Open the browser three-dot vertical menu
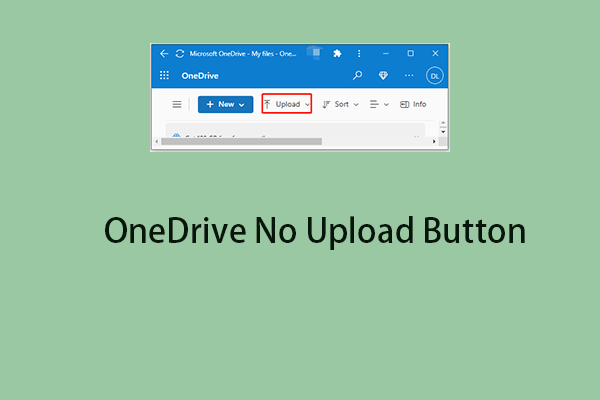The height and width of the screenshot is (400, 600). 359,54
